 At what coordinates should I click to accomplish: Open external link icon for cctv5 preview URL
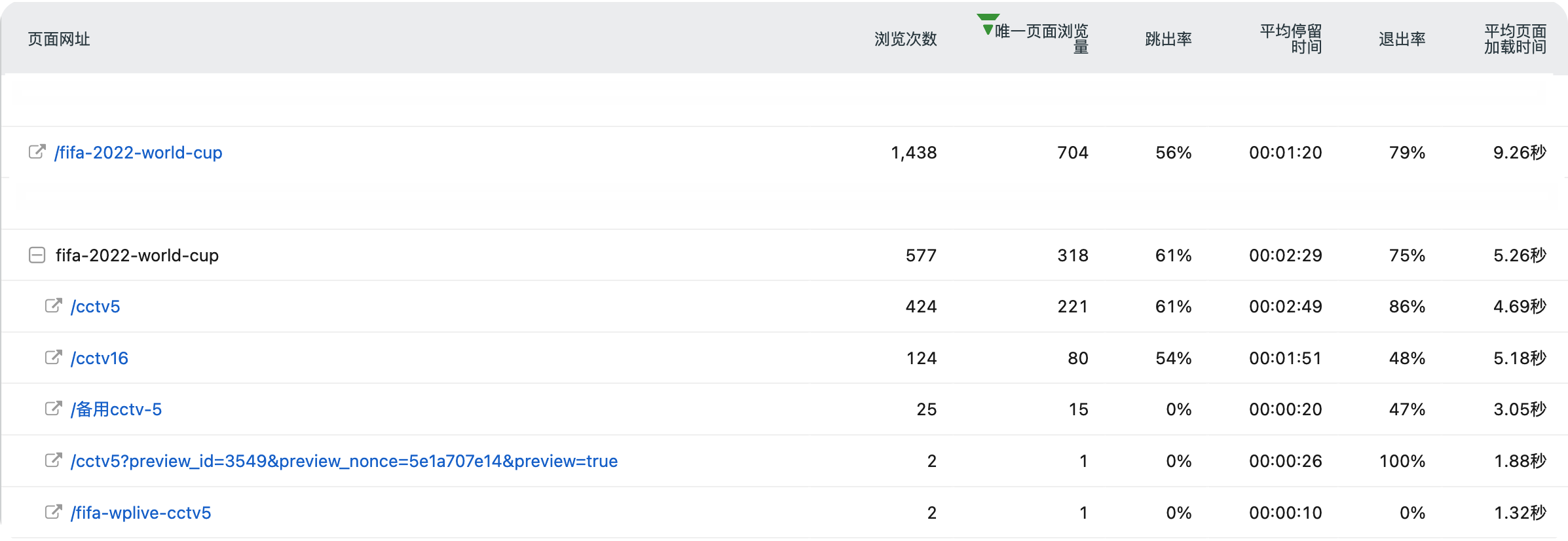(x=54, y=460)
